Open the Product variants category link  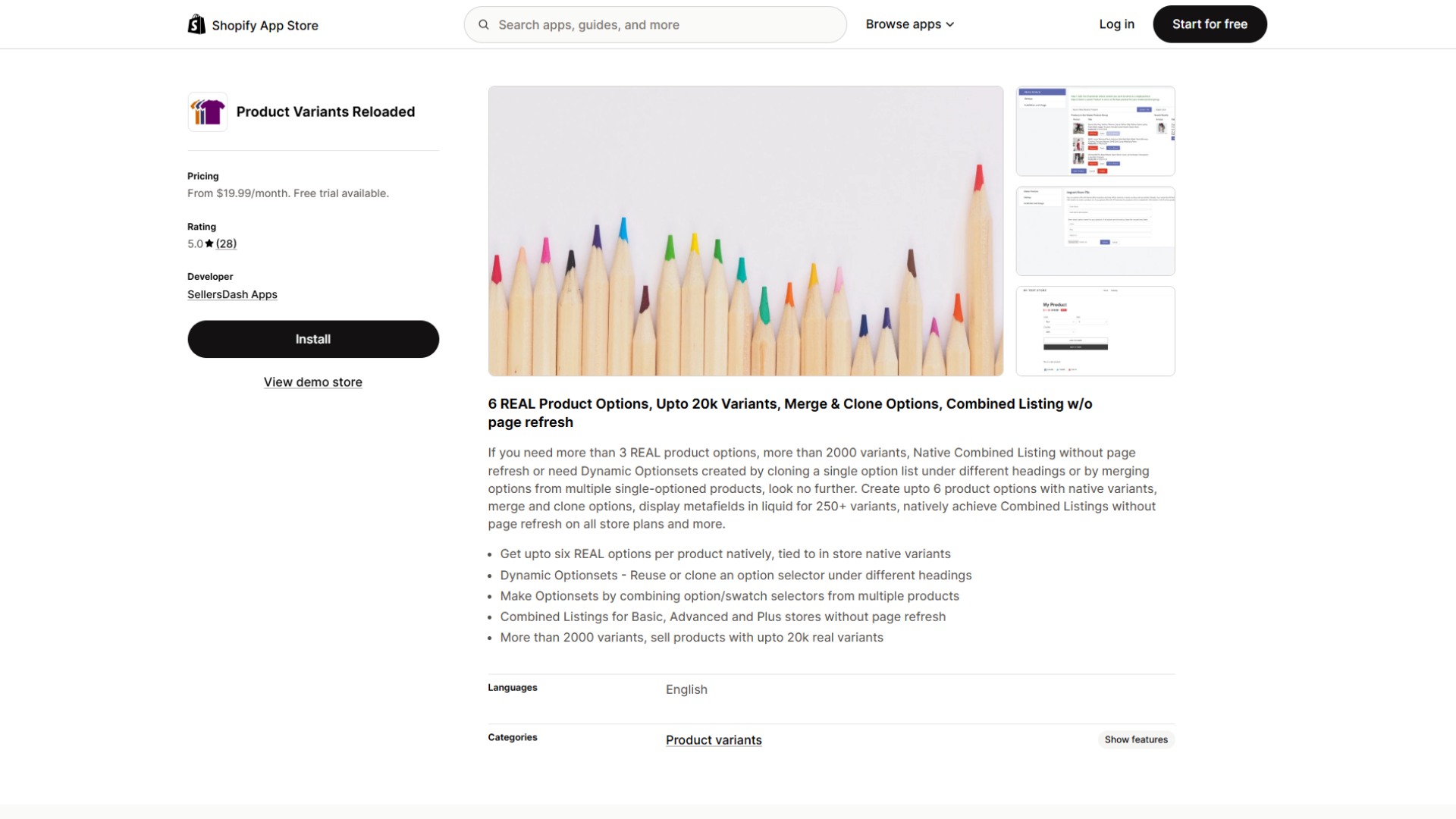714,740
